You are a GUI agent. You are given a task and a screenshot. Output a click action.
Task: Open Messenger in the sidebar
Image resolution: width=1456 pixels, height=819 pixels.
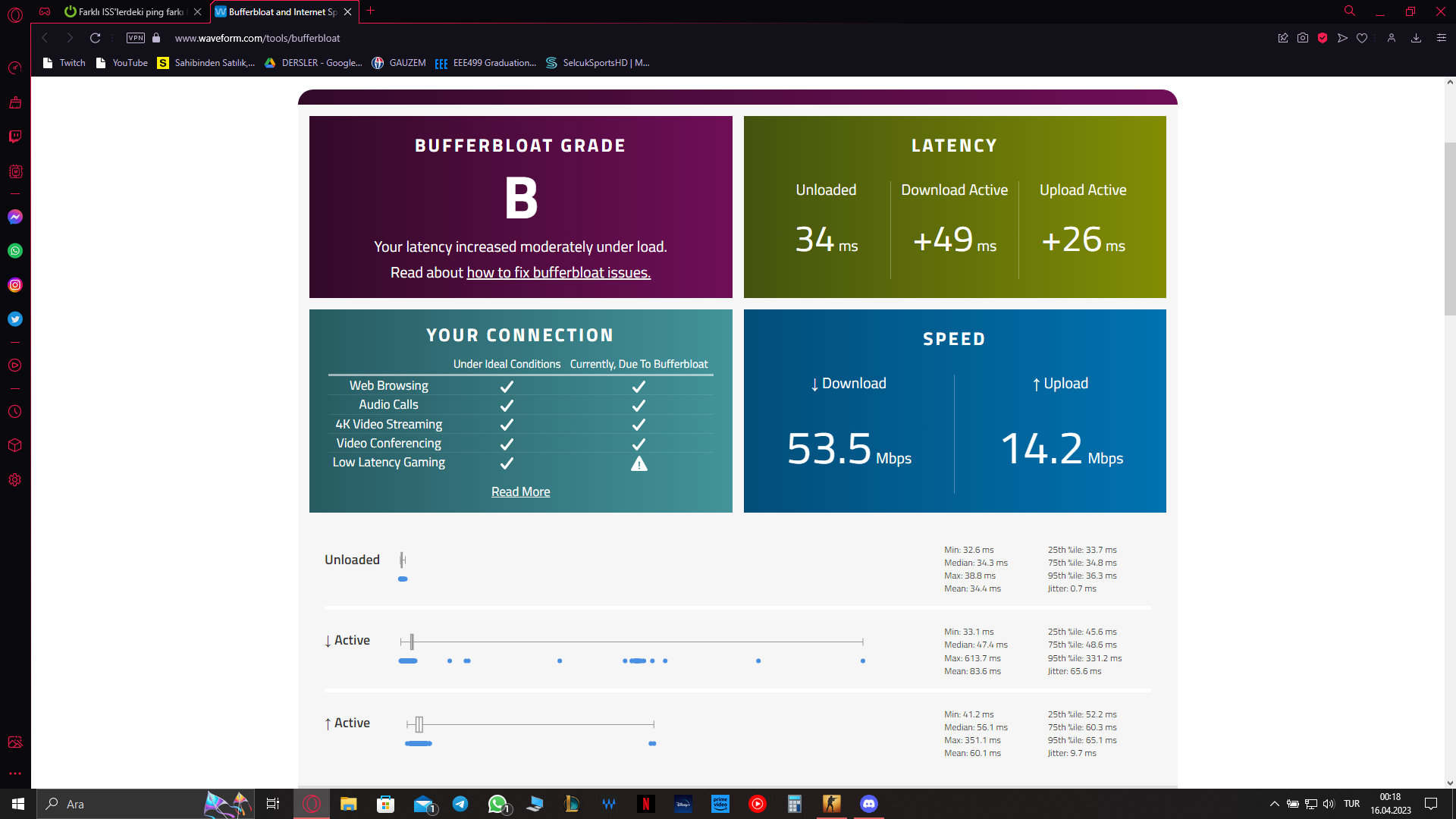[x=15, y=217]
